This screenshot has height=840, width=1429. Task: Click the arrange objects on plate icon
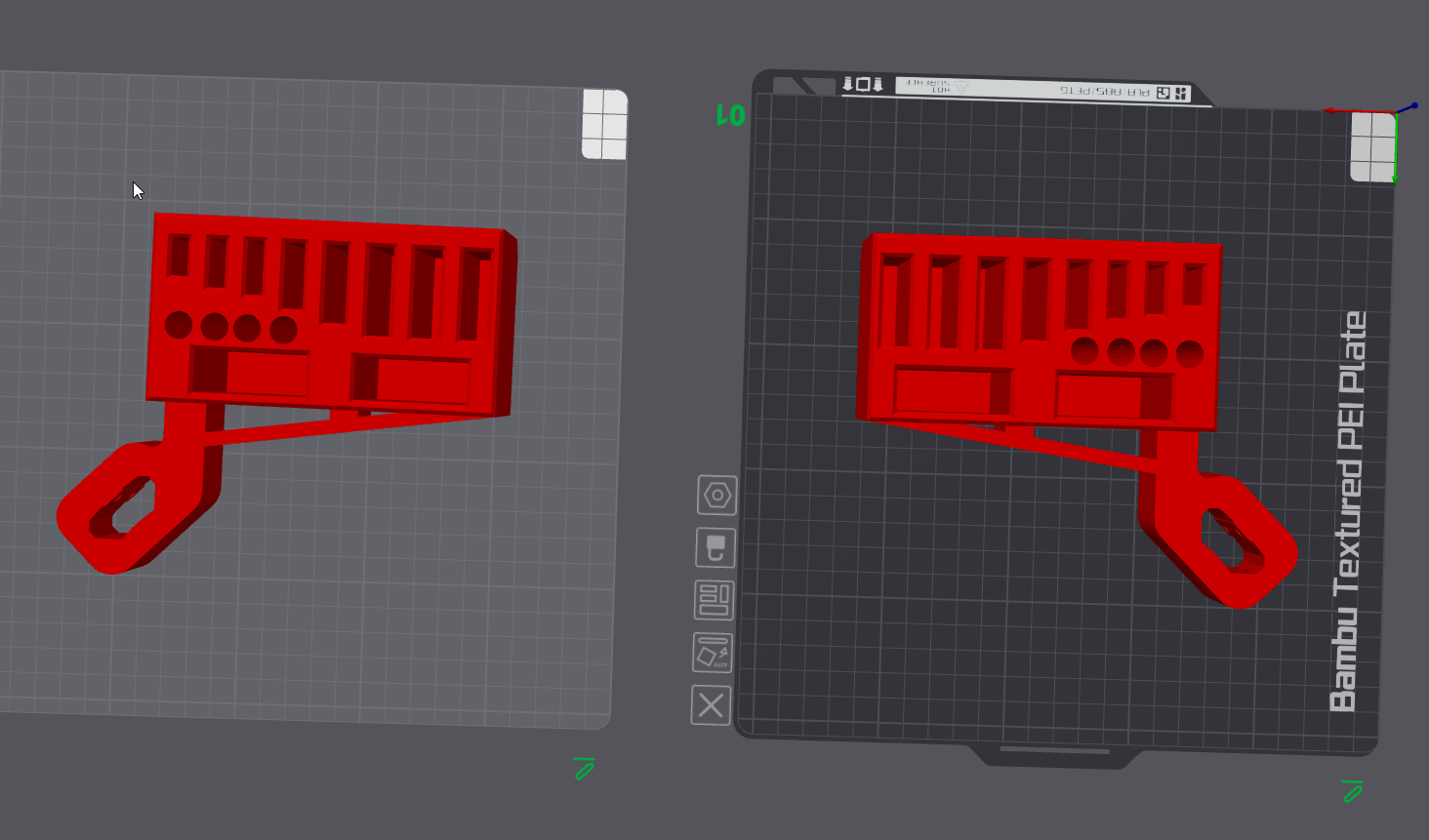pyautogui.click(x=714, y=600)
